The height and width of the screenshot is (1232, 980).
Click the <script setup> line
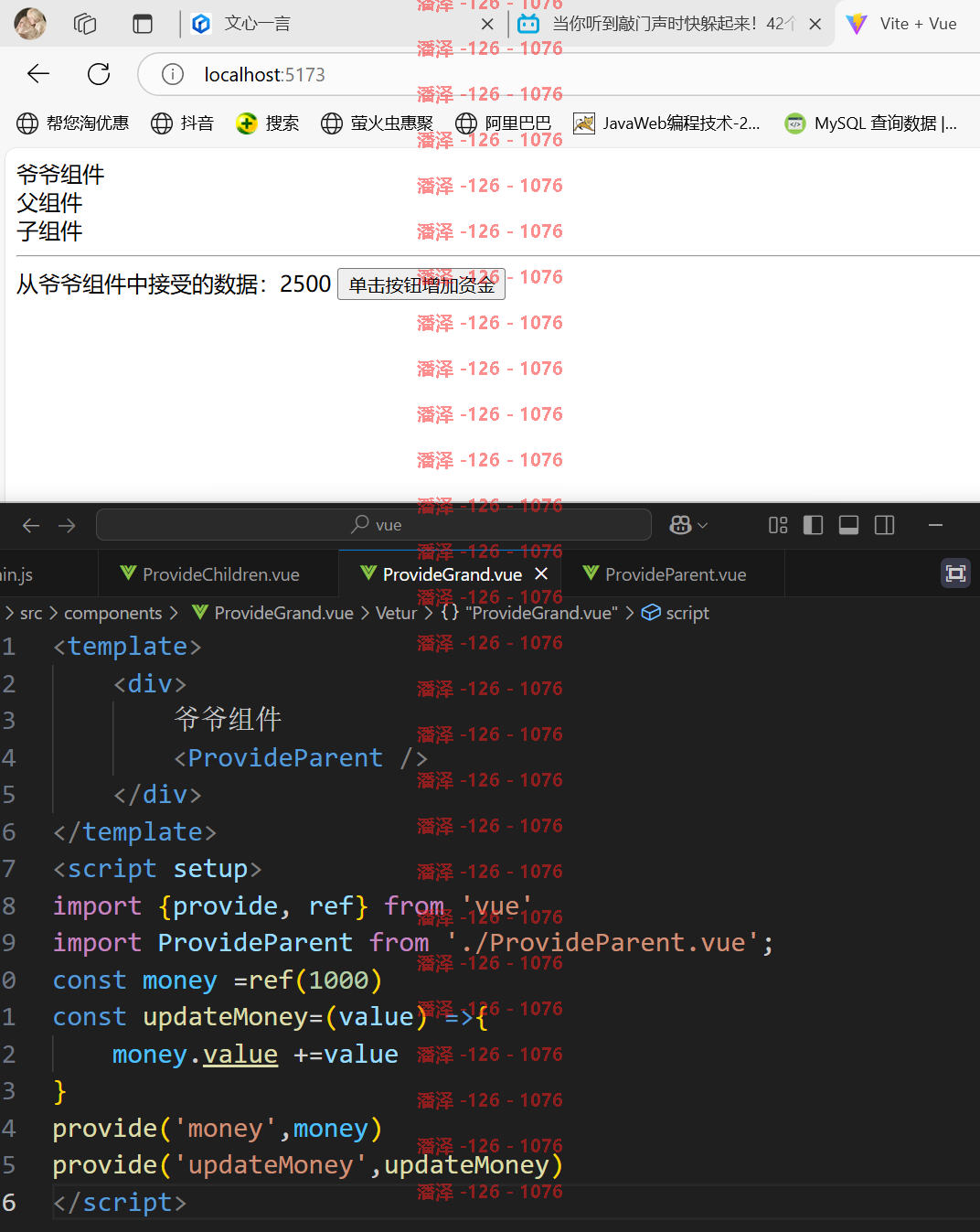157,869
